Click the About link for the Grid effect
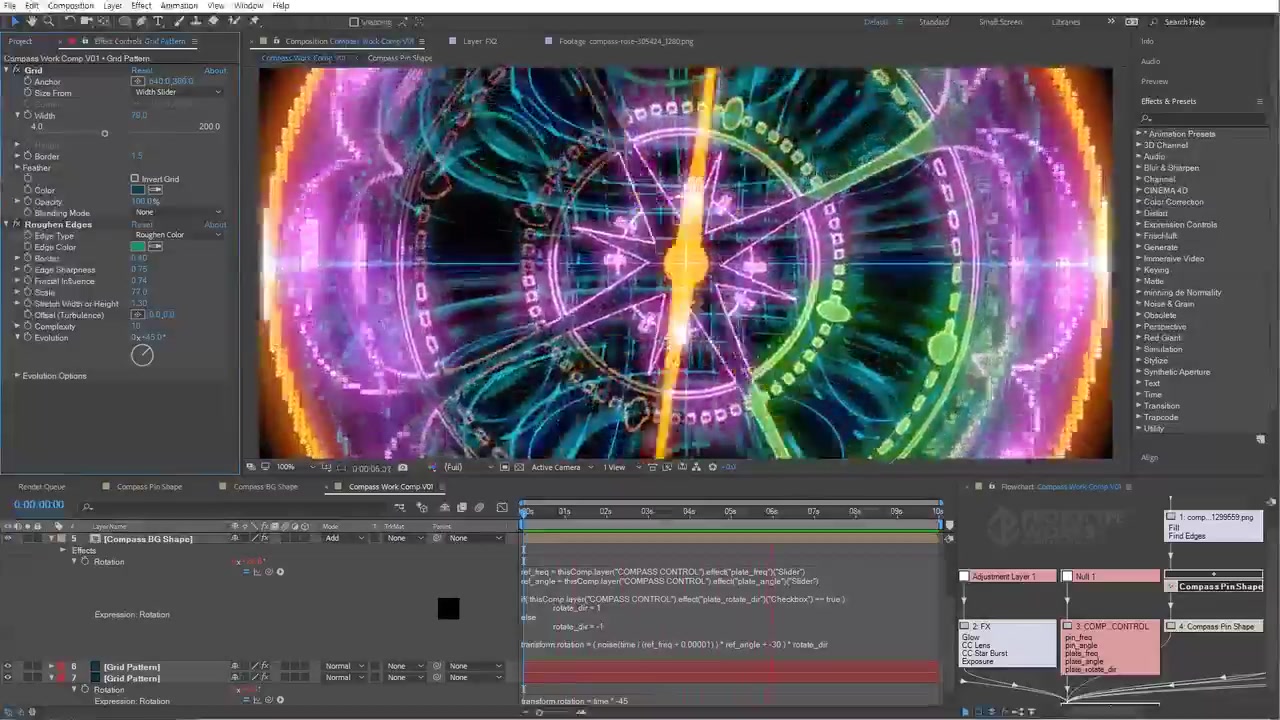1280x720 pixels. click(x=215, y=70)
